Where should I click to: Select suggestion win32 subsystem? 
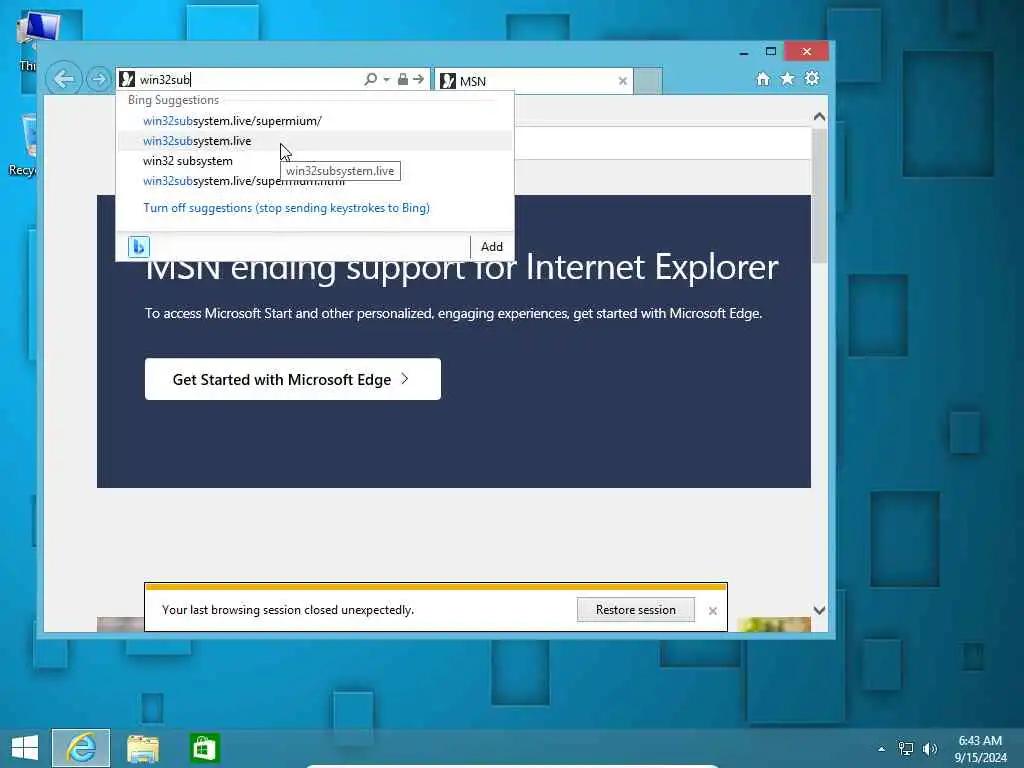(314, 161)
